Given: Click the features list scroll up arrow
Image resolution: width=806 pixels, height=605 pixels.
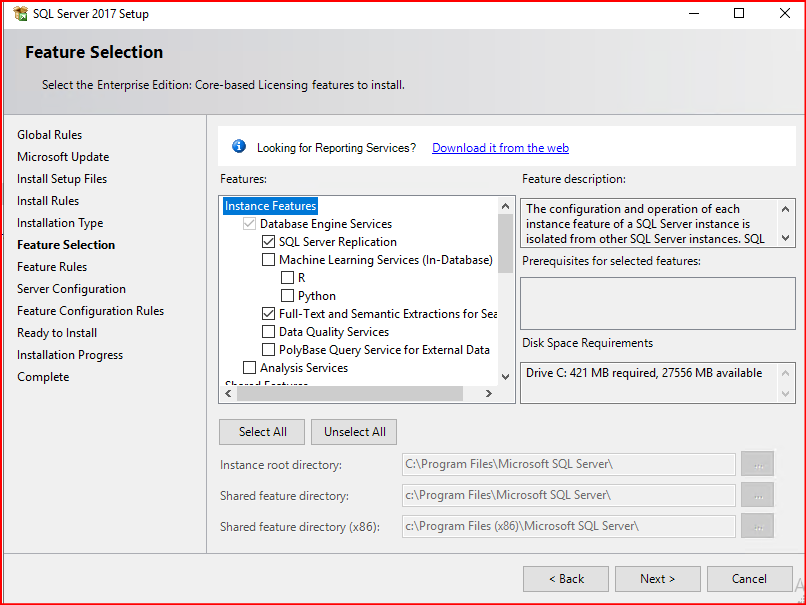Looking at the screenshot, I should 505,206.
